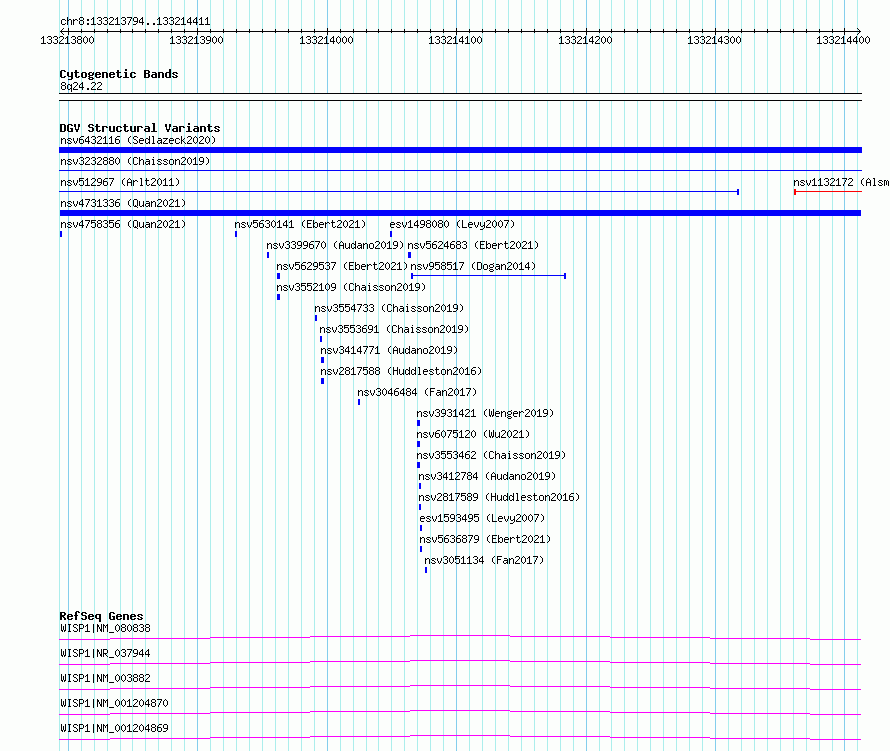
Task: Select the nsv3554733 (Chaisson2019) label
Action: point(389,308)
